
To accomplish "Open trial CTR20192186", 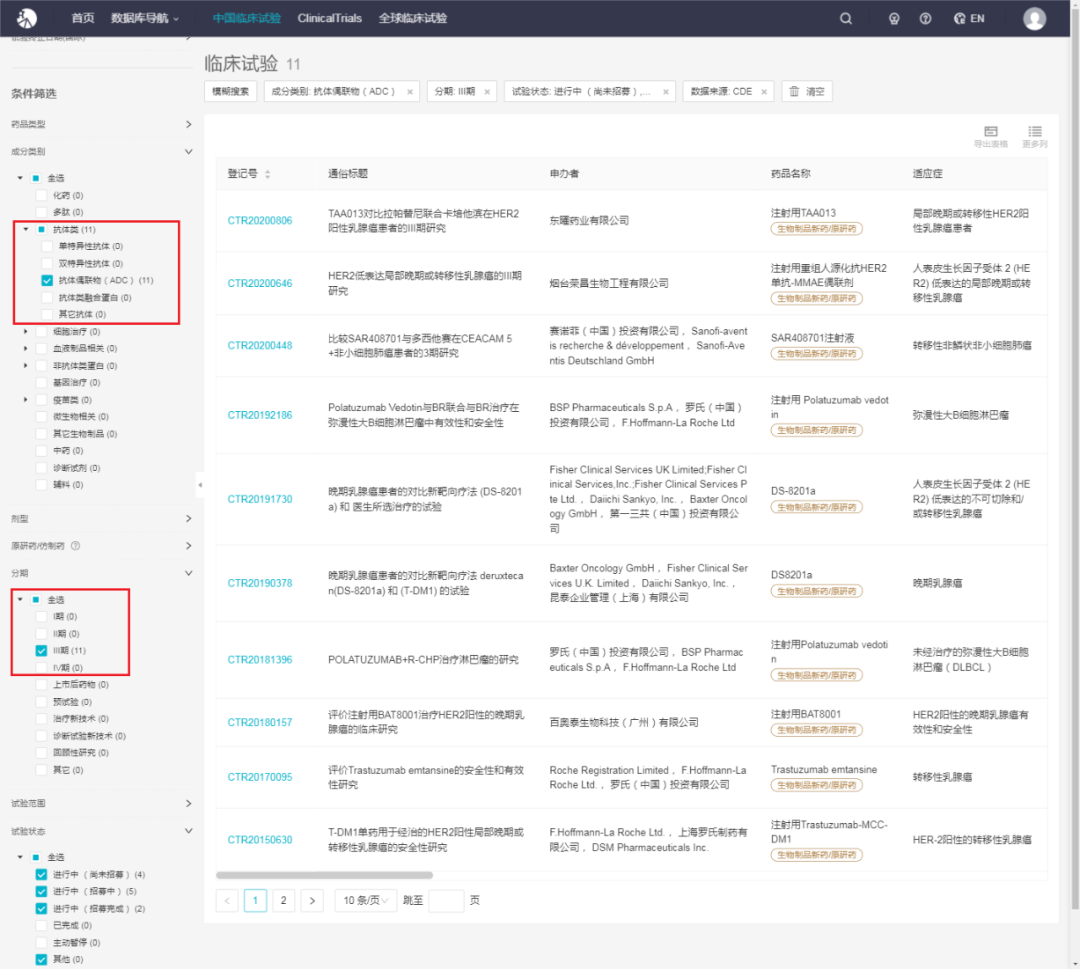I will point(260,415).
